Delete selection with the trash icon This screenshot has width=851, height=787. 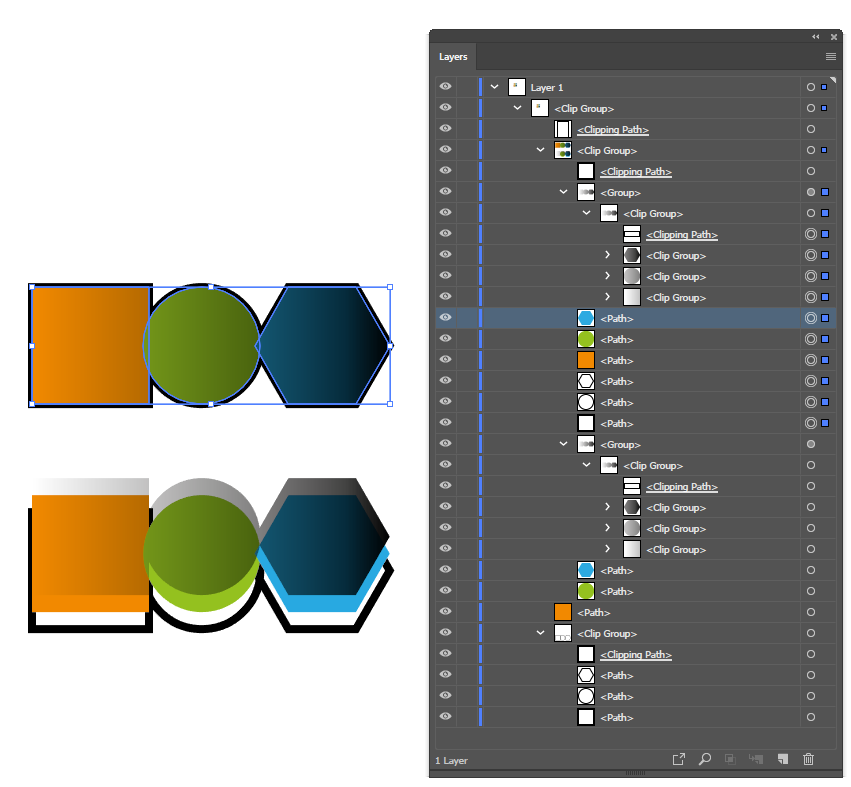(x=809, y=759)
